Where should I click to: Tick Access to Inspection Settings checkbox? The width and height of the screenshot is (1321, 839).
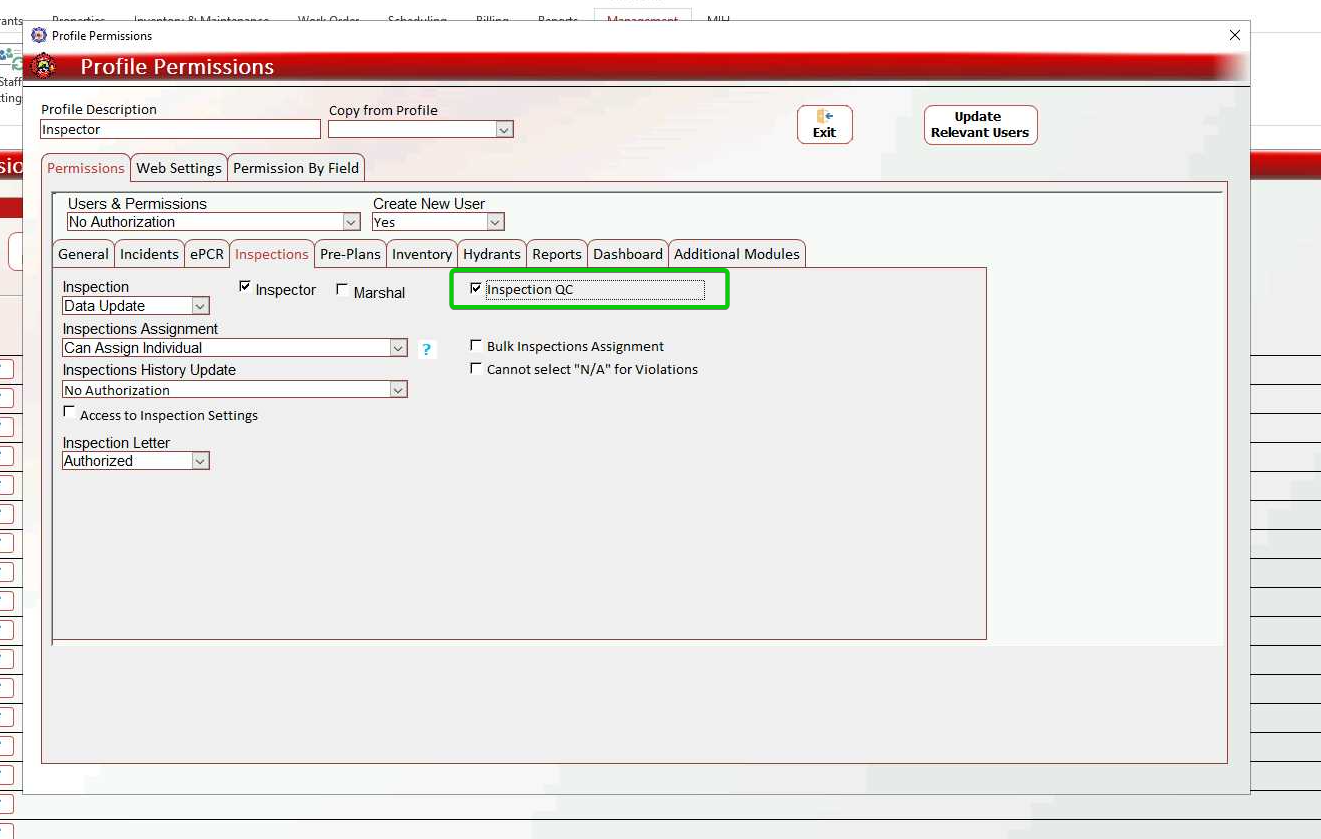coord(69,412)
